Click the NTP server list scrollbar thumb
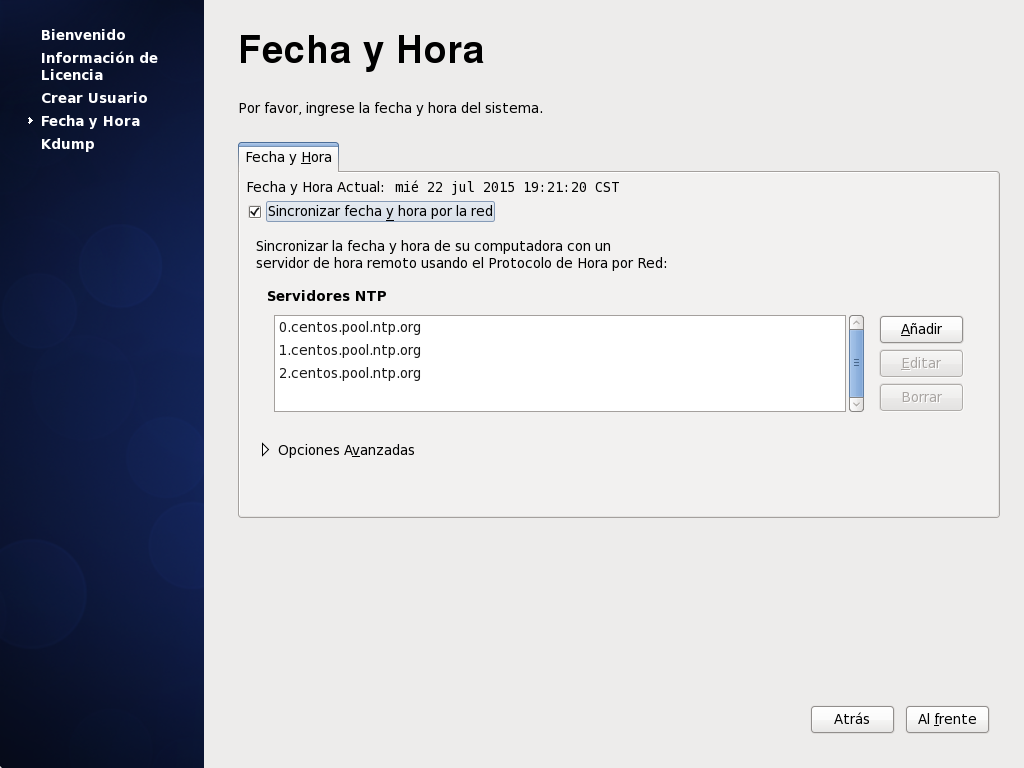The height and width of the screenshot is (768, 1024). click(x=856, y=363)
